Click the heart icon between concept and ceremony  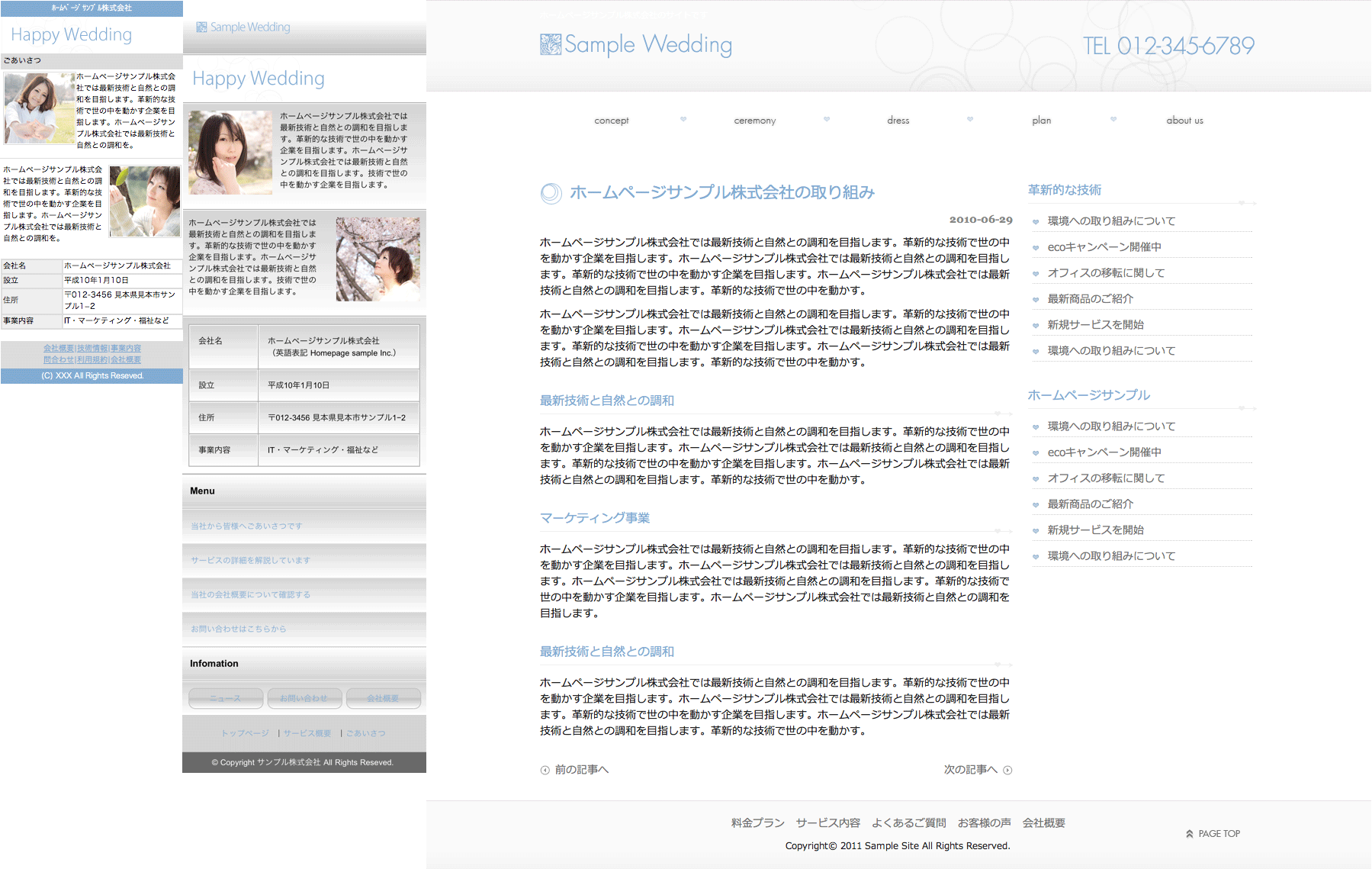[683, 119]
